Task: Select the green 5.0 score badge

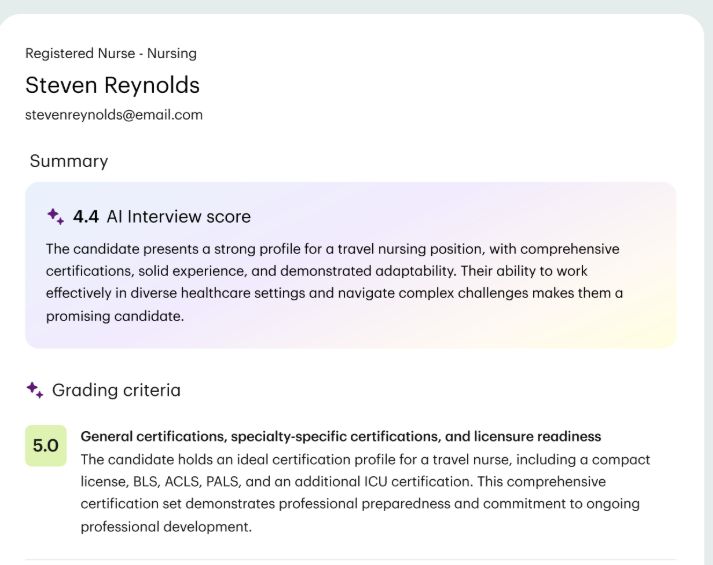Action: tap(45, 446)
